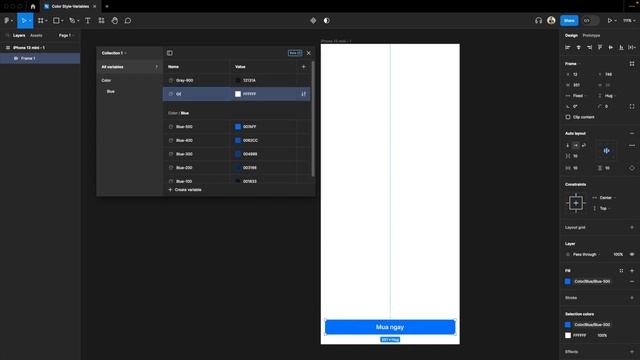Toggle the variables panel sidebar icon
This screenshot has width=640, height=360.
[169, 53]
